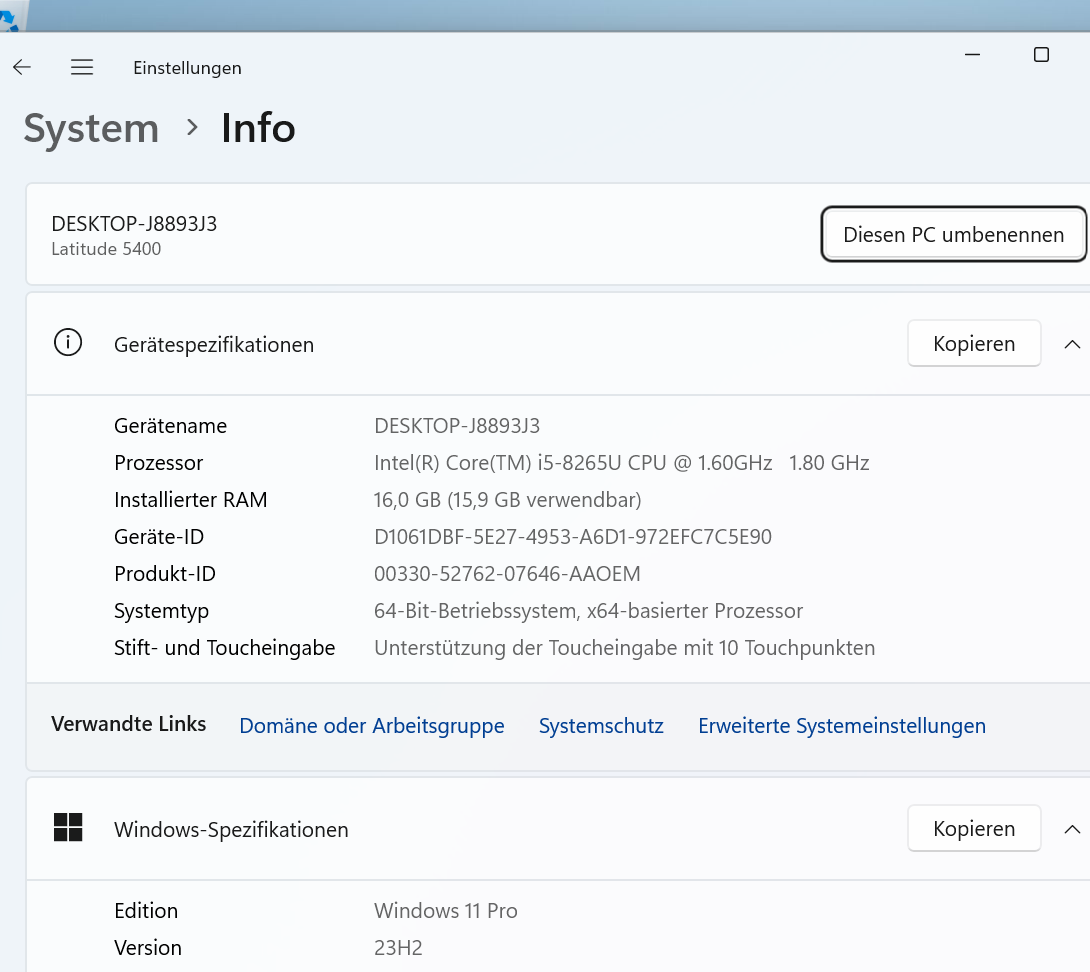Open Erweiterte Systemeinstellungen link
Viewport: 1090px width, 972px height.
click(x=842, y=726)
